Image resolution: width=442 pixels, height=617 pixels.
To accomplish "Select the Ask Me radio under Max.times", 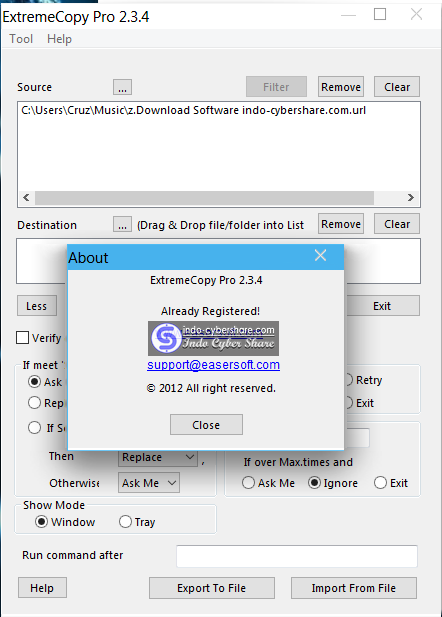I will pos(248,482).
